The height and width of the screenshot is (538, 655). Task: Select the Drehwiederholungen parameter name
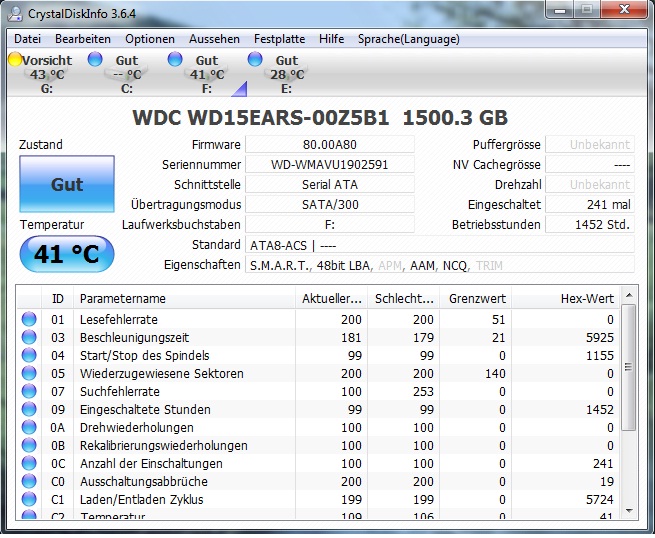coord(137,428)
